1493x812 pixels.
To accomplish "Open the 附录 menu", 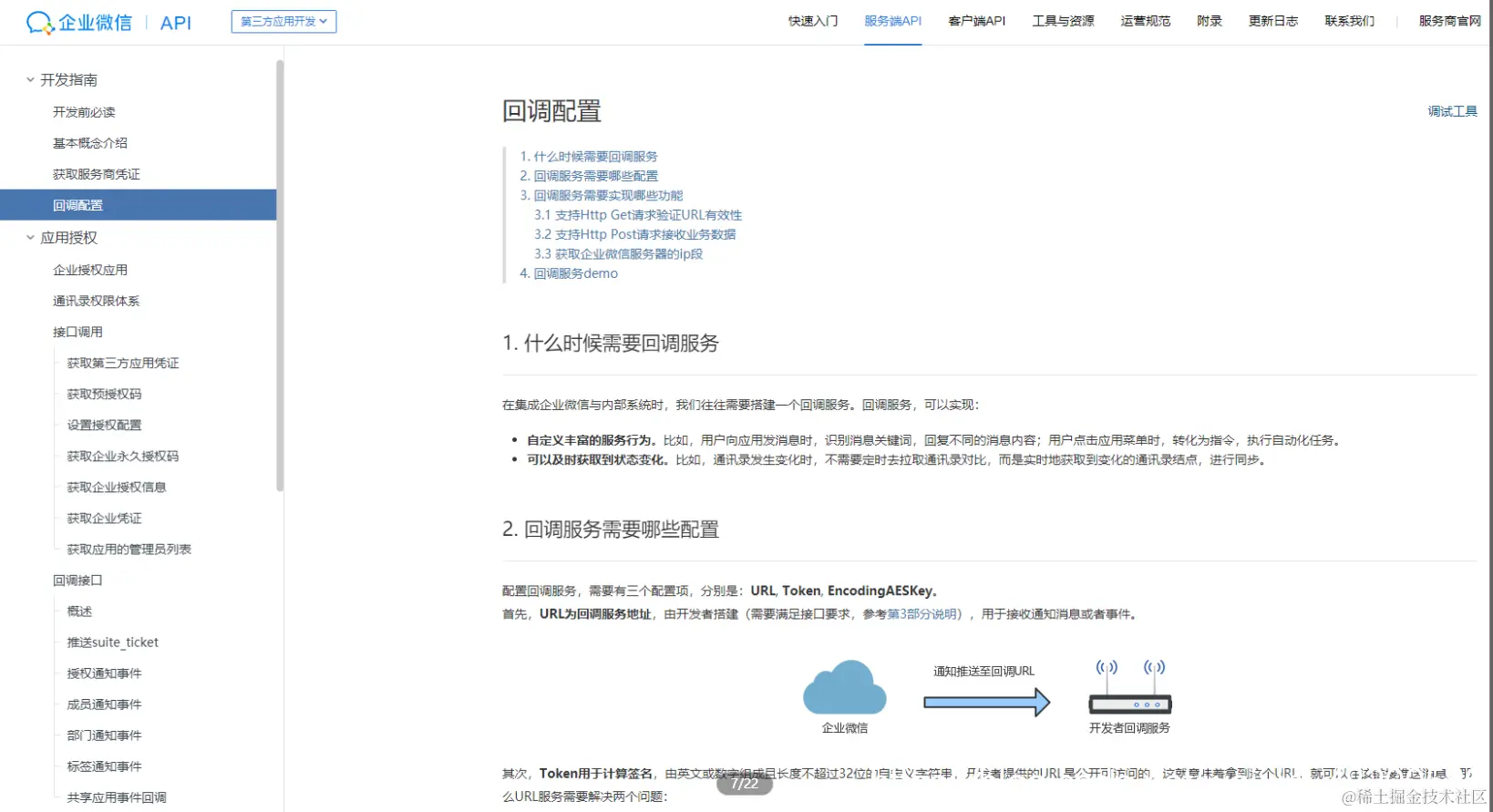I will (1209, 21).
